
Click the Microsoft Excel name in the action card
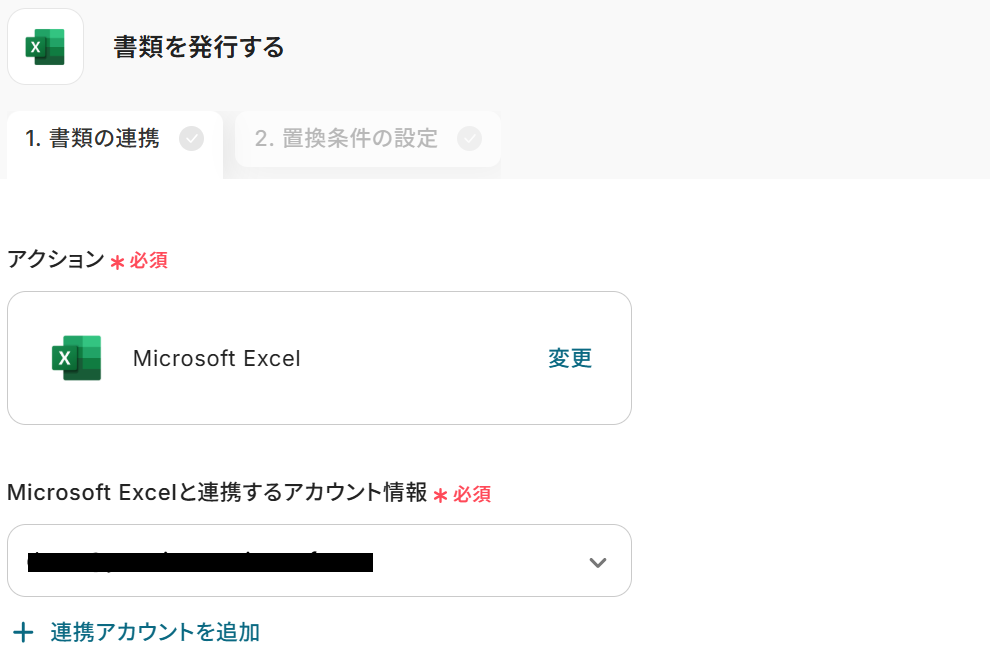216,358
